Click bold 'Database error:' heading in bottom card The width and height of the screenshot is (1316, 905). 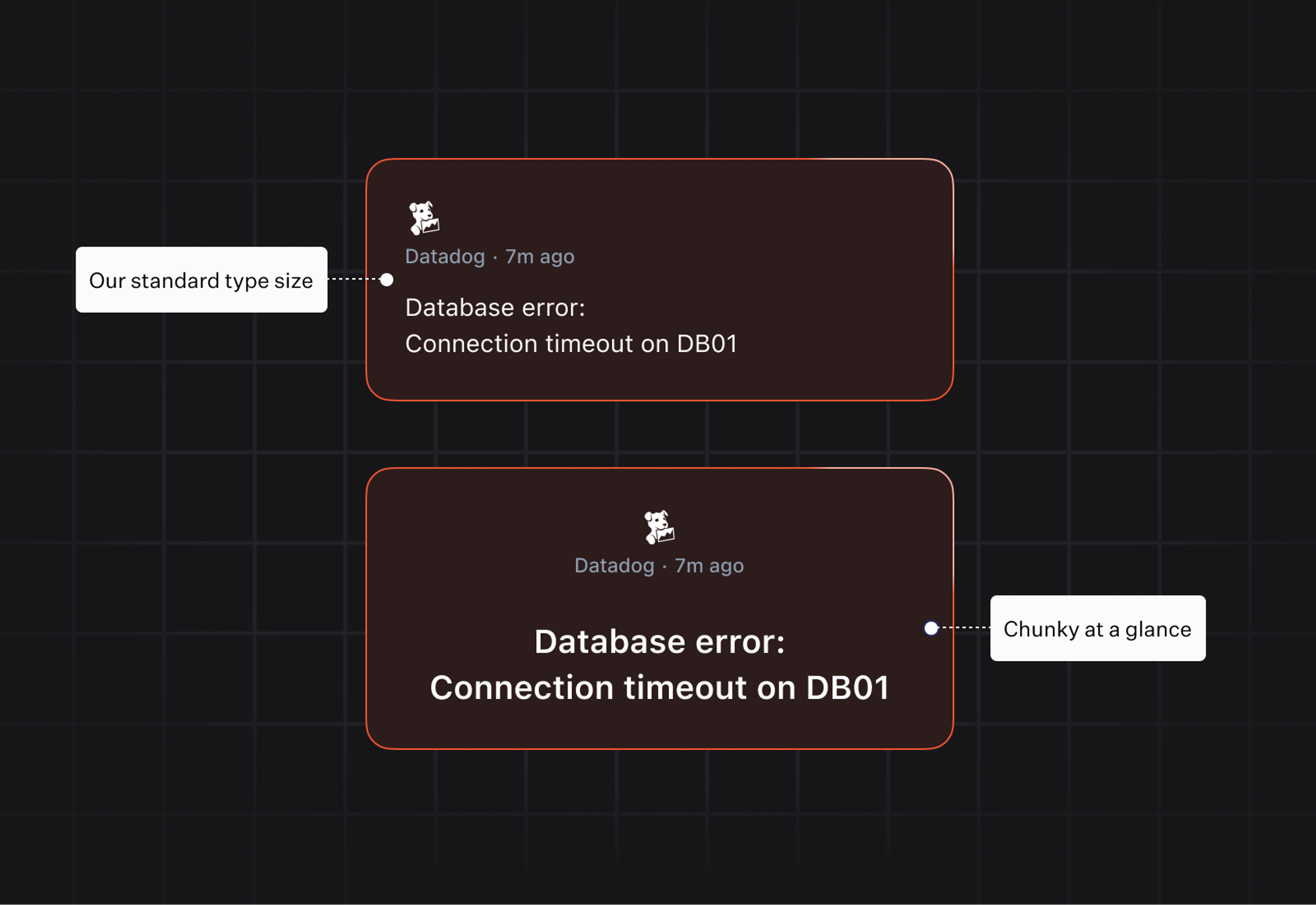660,643
